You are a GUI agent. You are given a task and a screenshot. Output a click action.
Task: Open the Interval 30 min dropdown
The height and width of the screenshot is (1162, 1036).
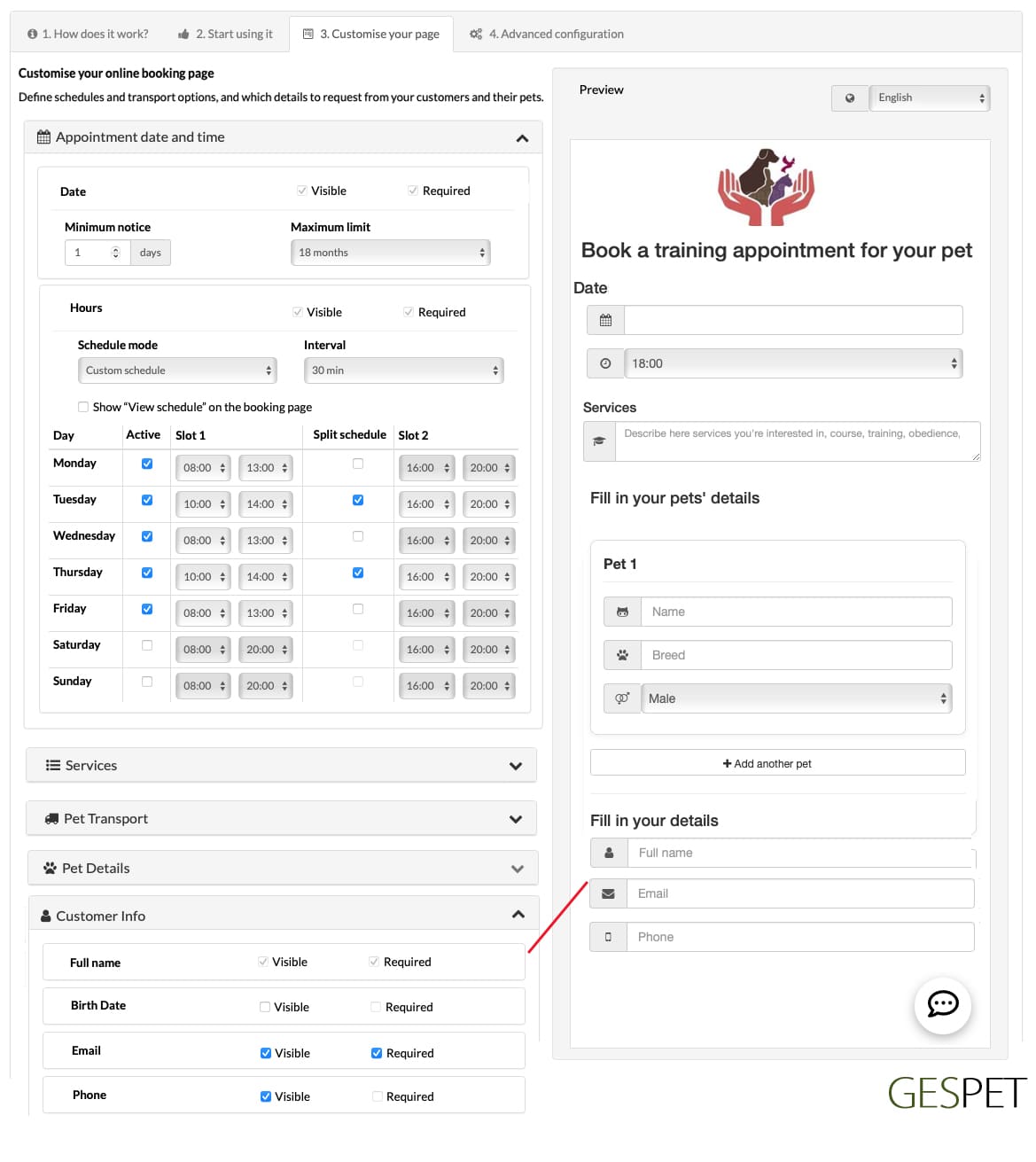pos(404,370)
